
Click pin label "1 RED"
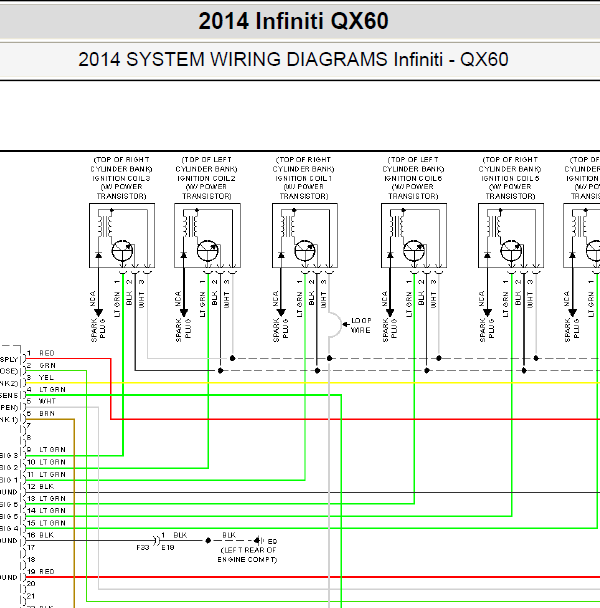(x=41, y=353)
